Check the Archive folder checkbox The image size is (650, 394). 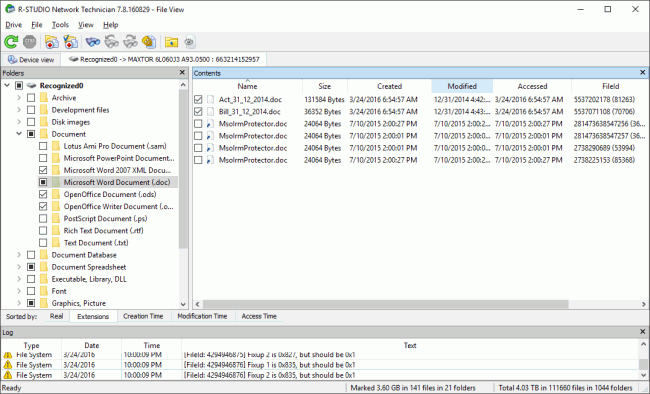[31, 98]
